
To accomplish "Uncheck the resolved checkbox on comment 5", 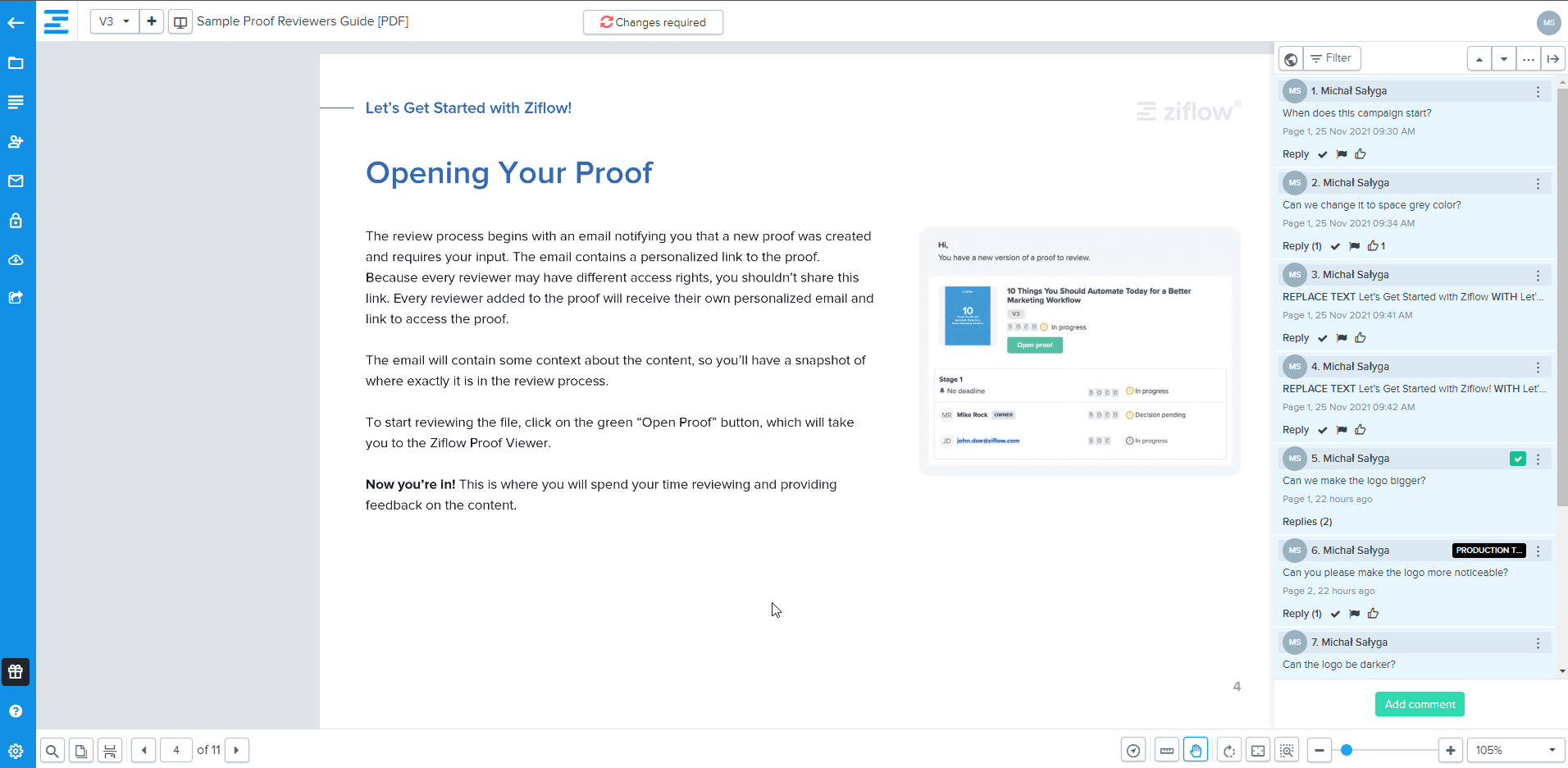I will coord(1517,459).
